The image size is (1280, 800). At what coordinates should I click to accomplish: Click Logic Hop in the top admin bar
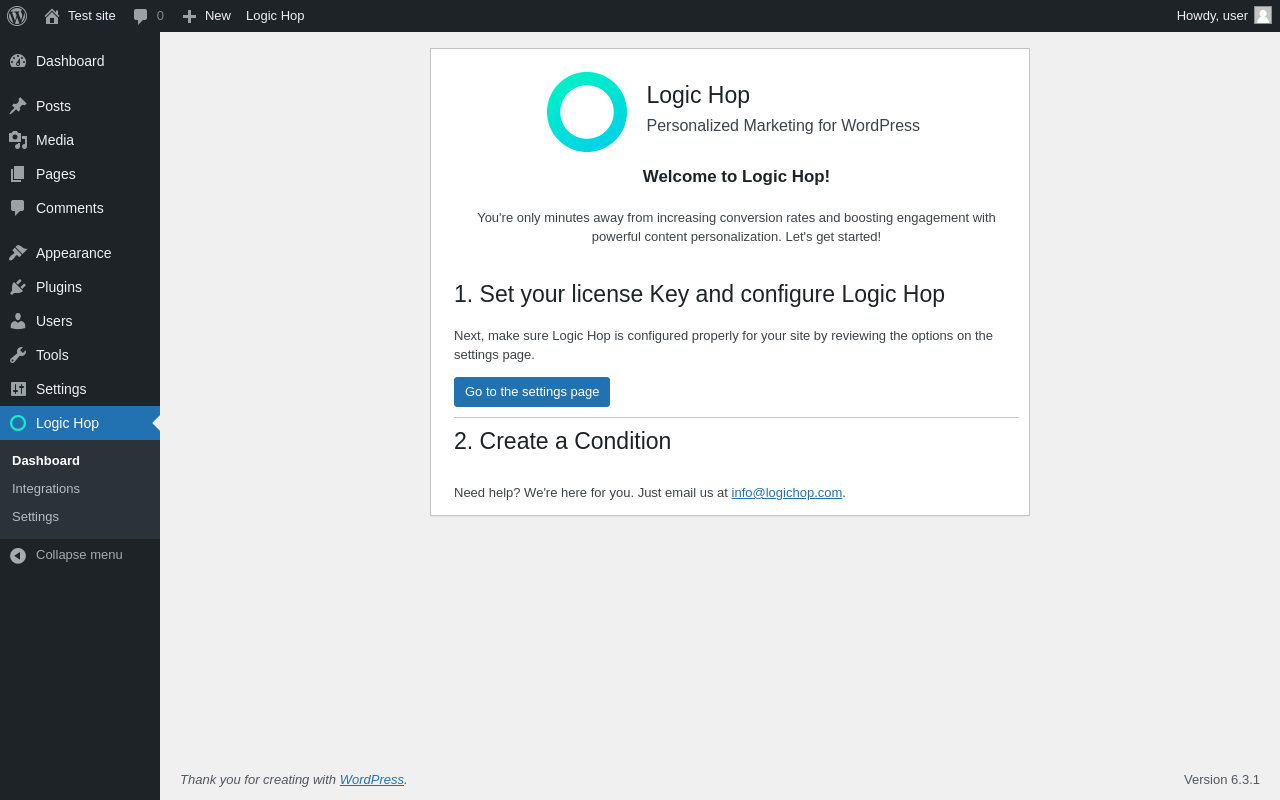(x=275, y=16)
